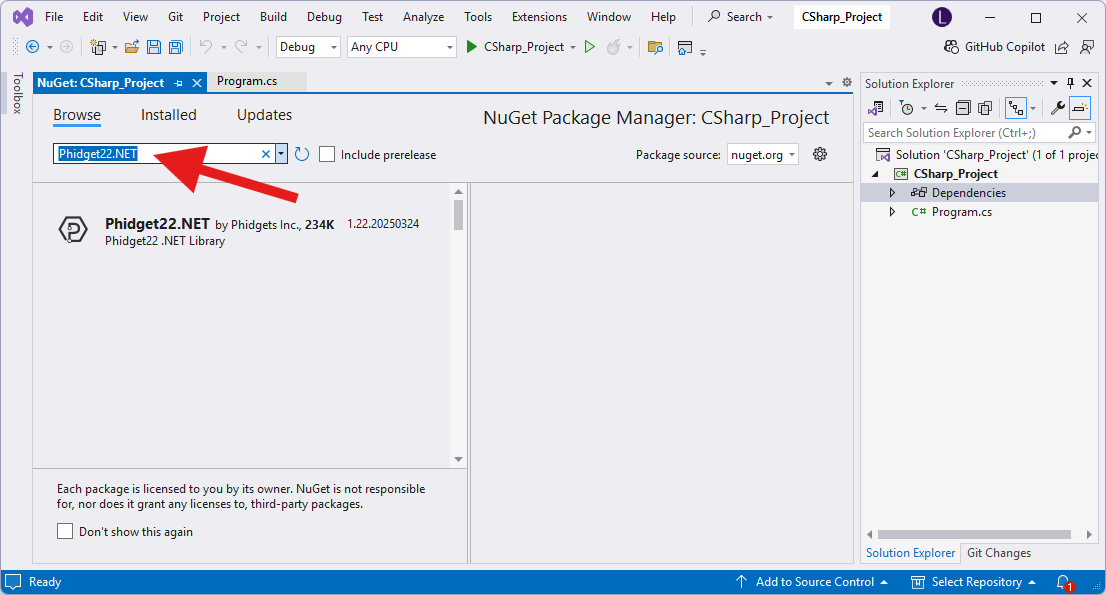Click the Send Feedback person icon
The height and width of the screenshot is (595, 1106).
pos(1087,47)
